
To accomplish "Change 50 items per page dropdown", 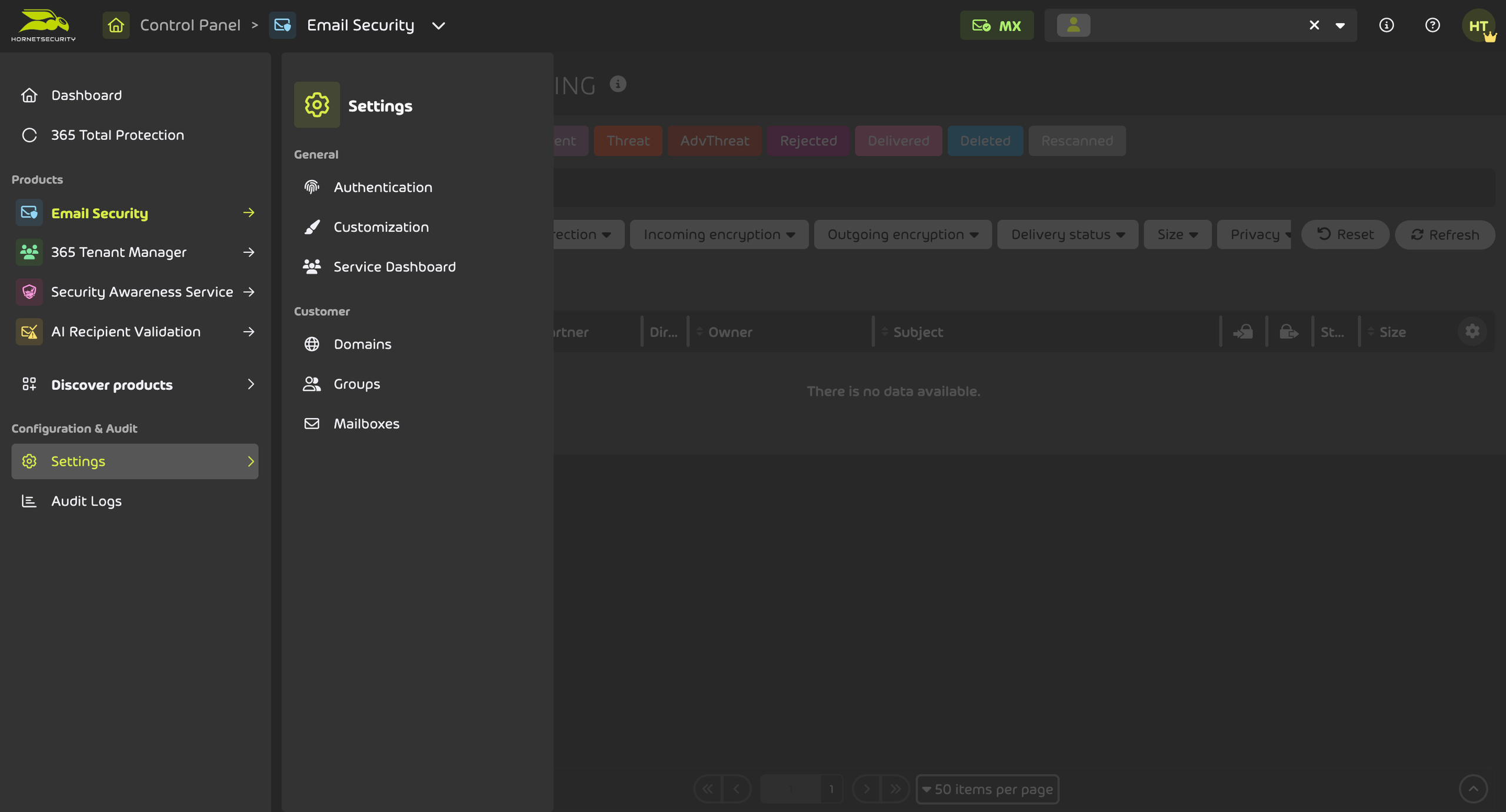I will click(x=987, y=789).
